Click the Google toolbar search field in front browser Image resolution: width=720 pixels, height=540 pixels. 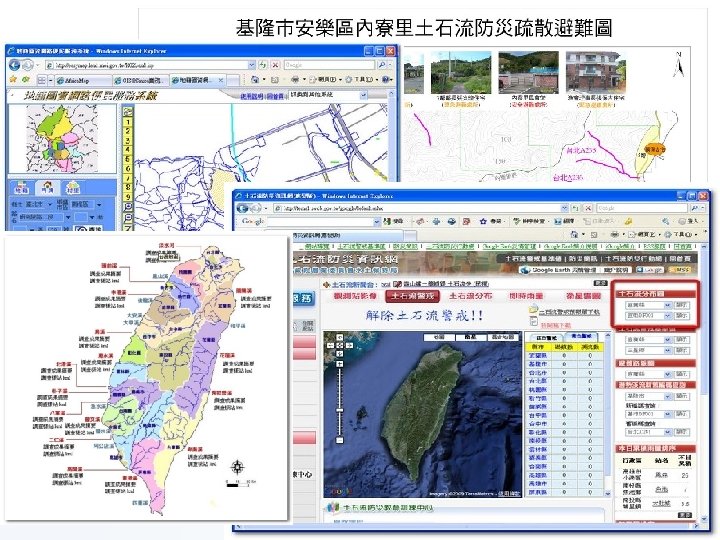click(x=321, y=221)
